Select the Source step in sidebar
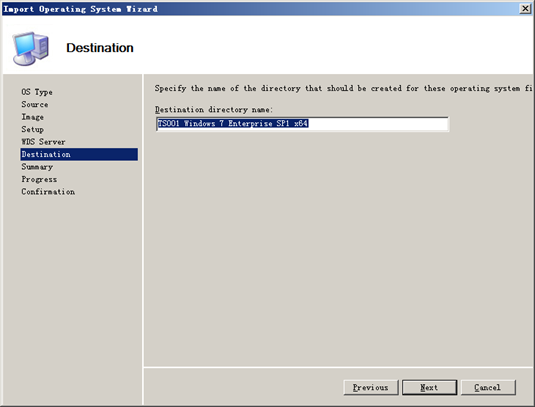The image size is (535, 407). coord(35,104)
